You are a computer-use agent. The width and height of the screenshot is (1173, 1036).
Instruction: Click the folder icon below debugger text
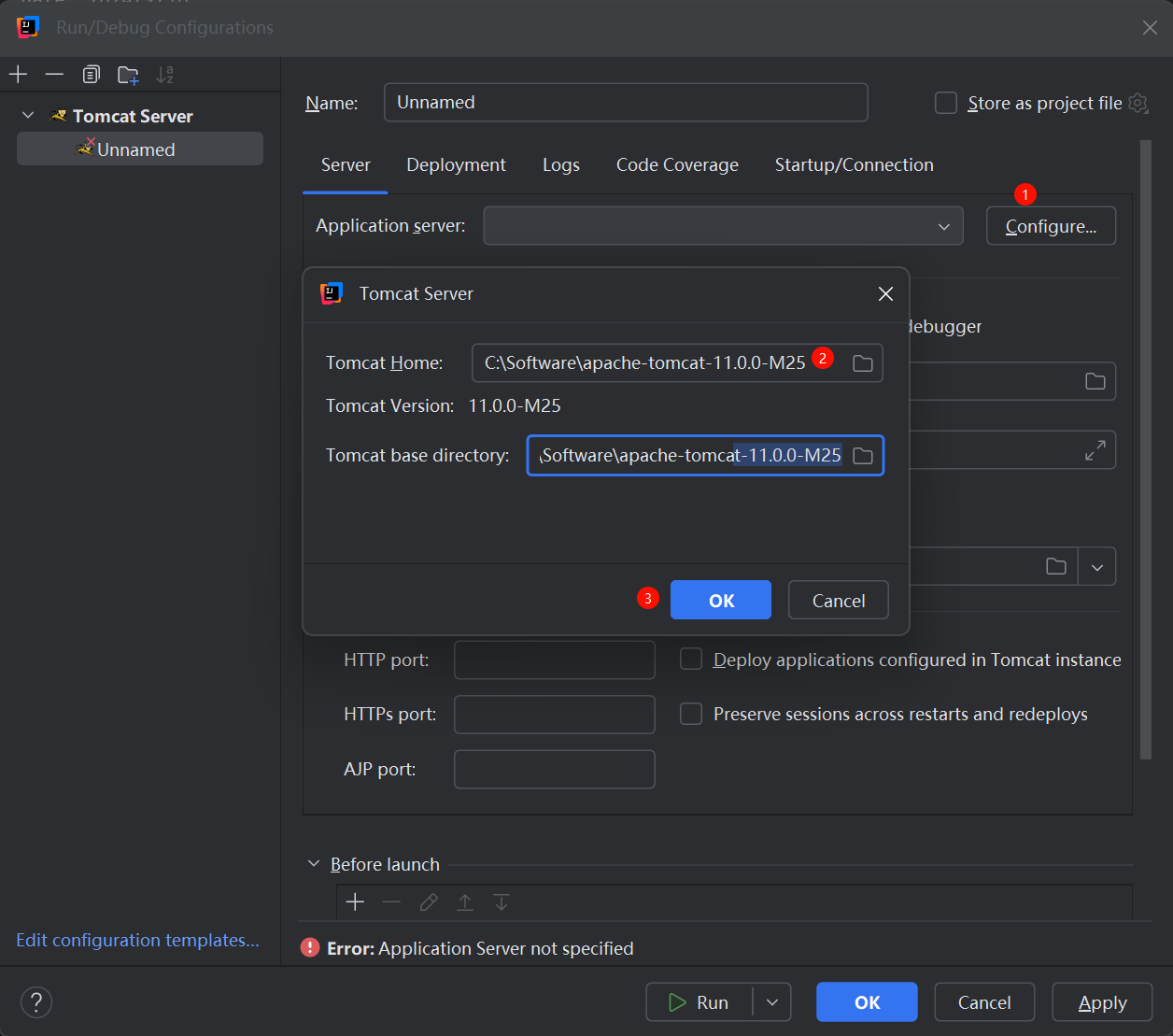(1095, 381)
